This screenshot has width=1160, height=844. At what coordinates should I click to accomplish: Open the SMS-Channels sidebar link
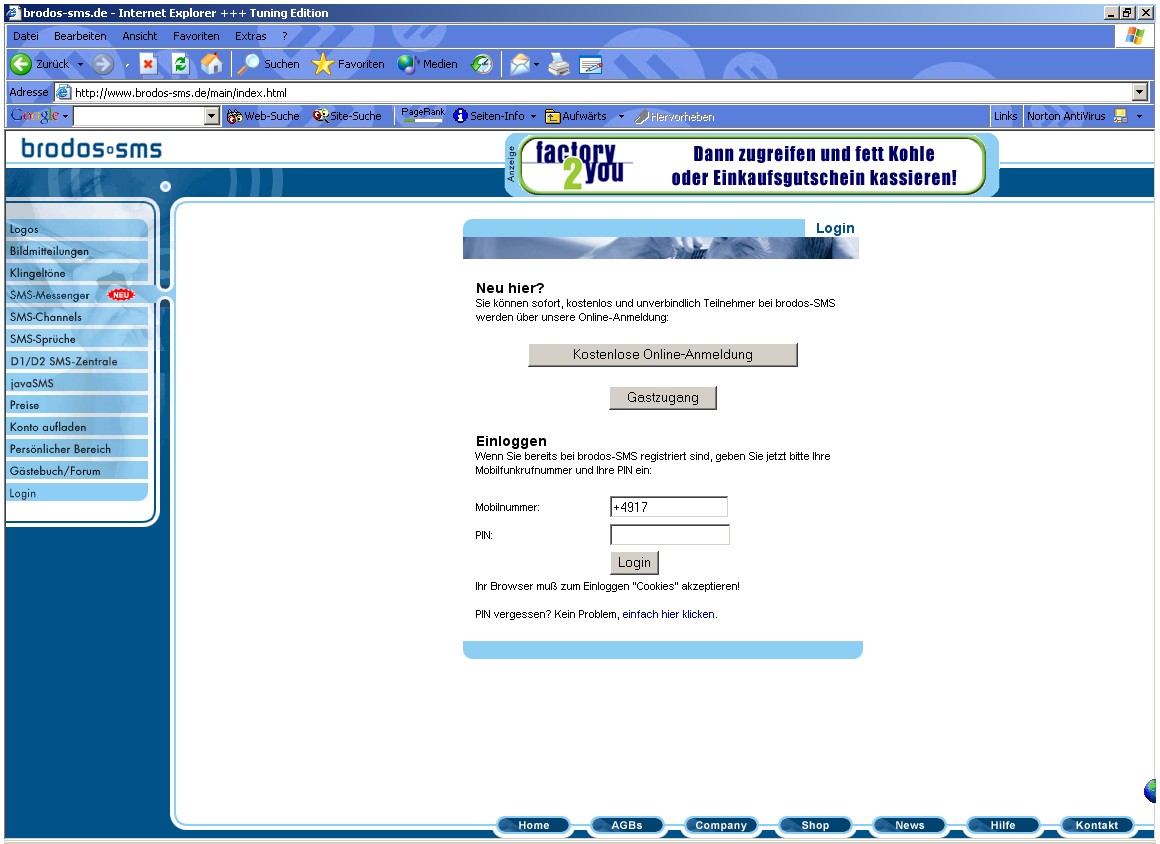coord(77,317)
